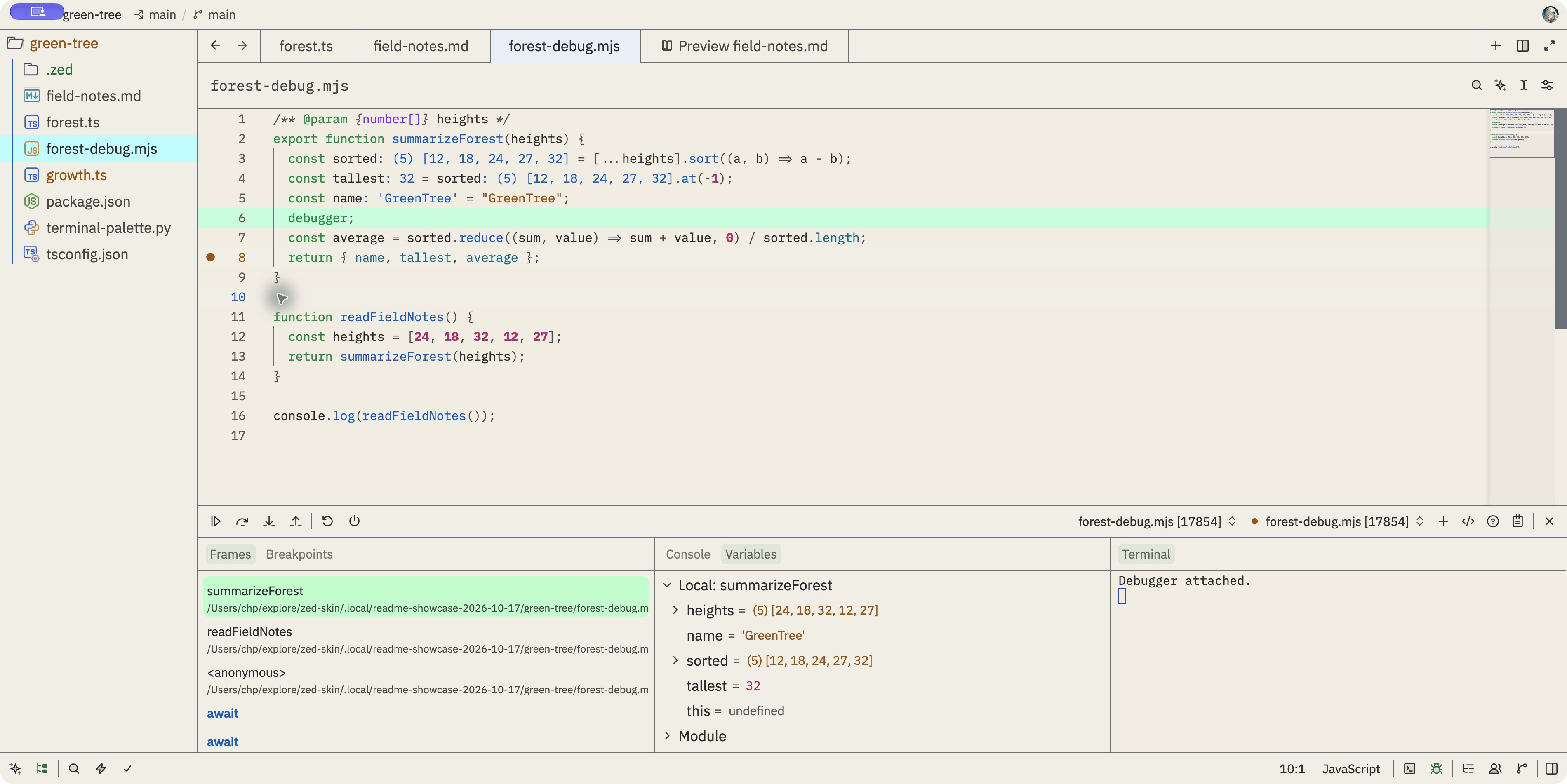Click the Step Out debugger icon
Image resolution: width=1567 pixels, height=784 pixels.
pos(296,521)
